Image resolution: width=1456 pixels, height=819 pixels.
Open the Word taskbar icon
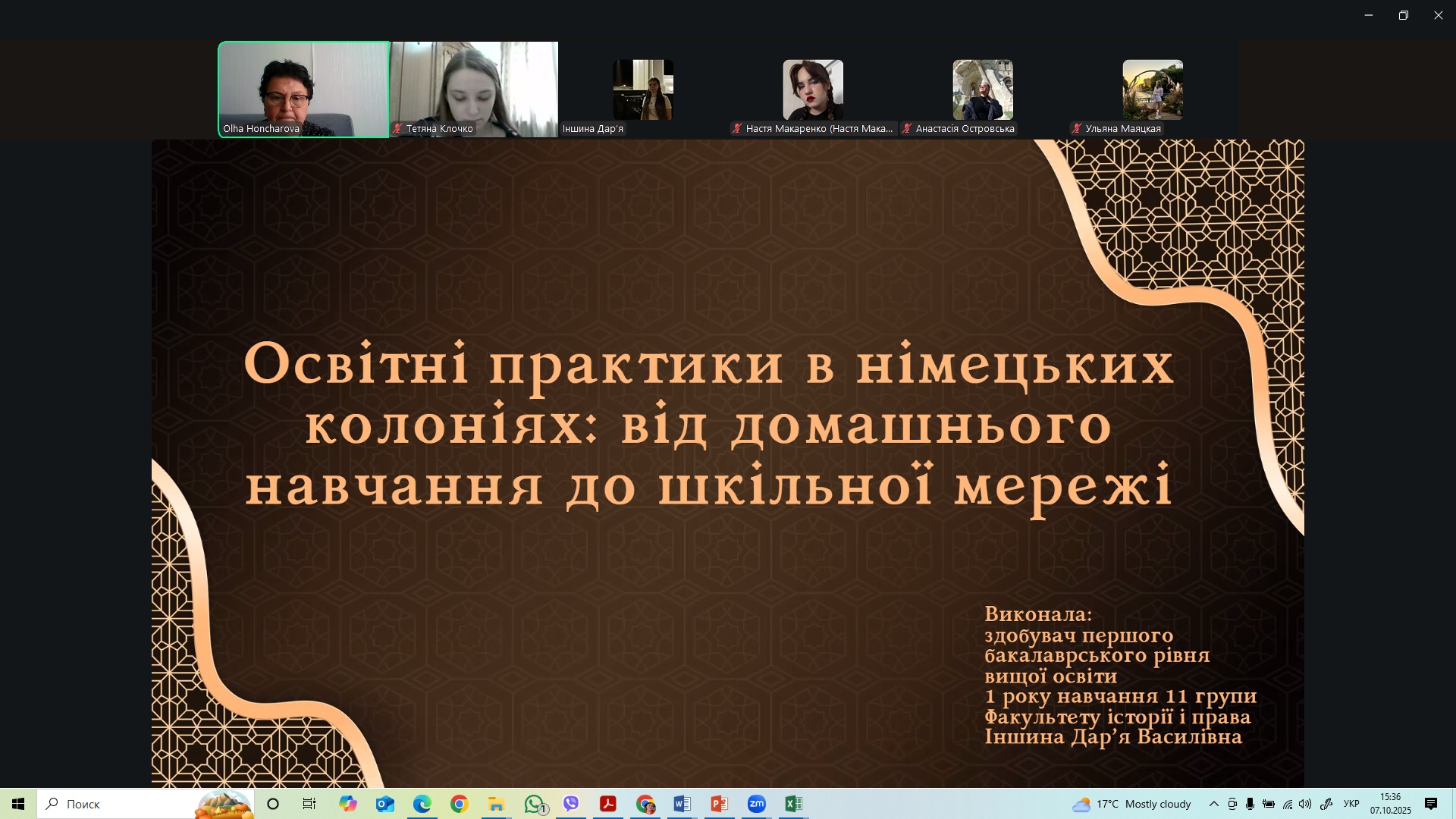click(682, 804)
